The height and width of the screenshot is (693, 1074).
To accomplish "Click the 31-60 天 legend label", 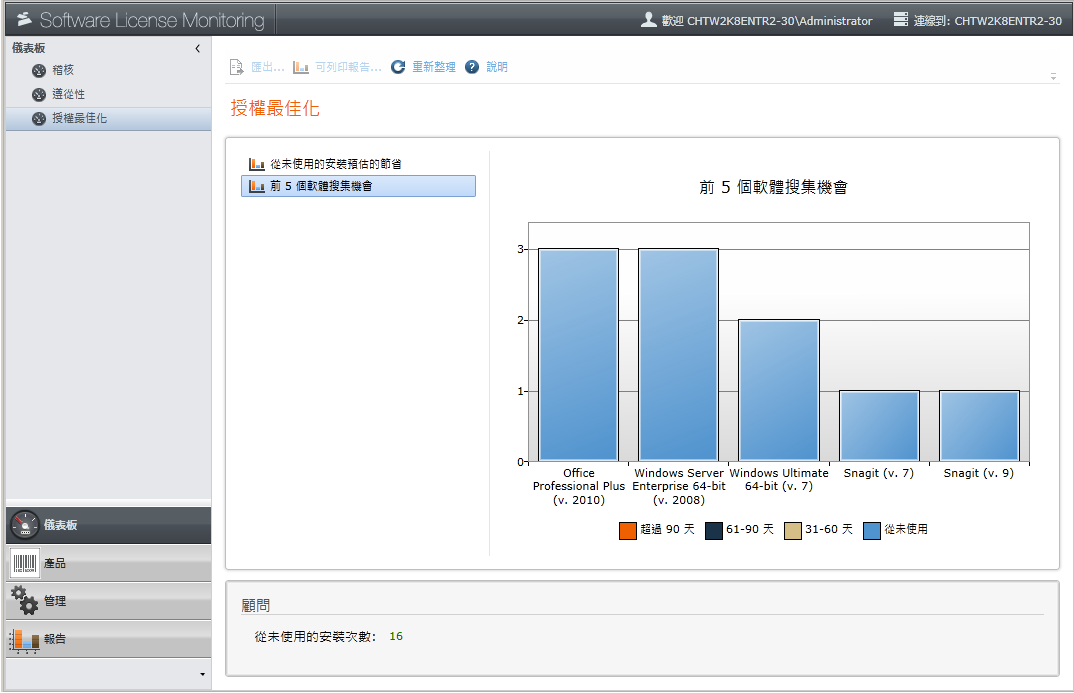I will pos(829,529).
